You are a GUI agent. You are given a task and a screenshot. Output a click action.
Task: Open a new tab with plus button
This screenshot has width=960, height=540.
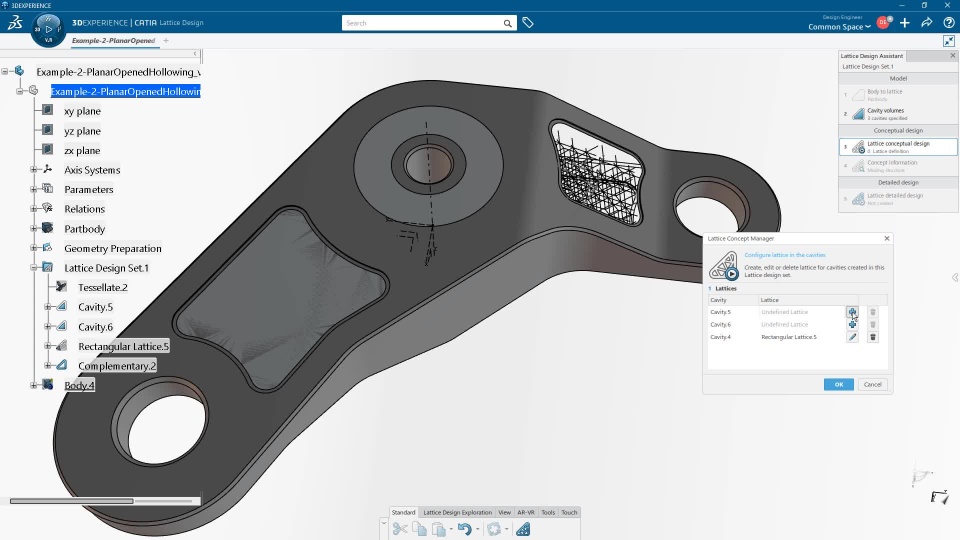[x=166, y=41]
